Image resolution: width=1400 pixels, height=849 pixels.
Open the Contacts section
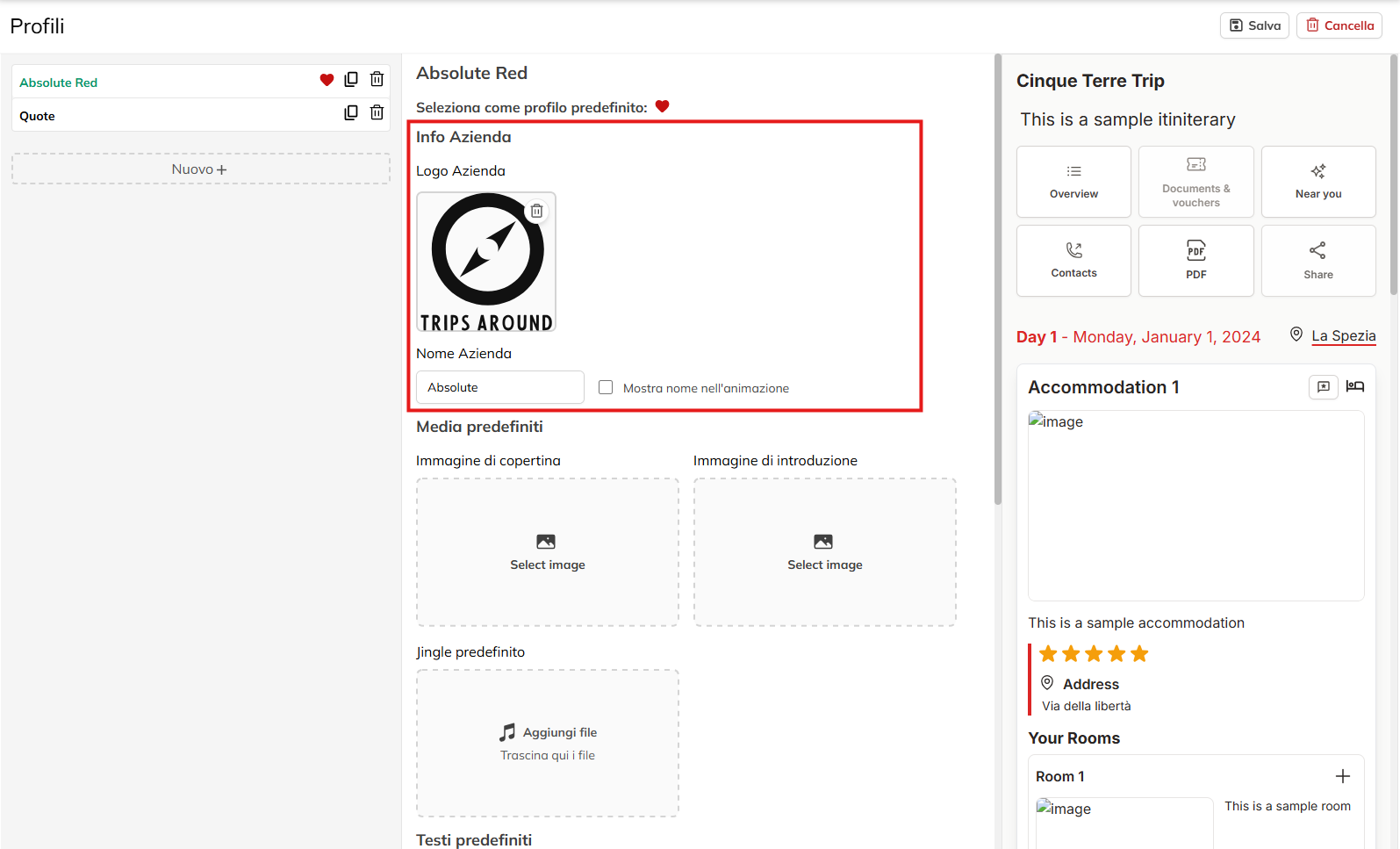point(1073,261)
